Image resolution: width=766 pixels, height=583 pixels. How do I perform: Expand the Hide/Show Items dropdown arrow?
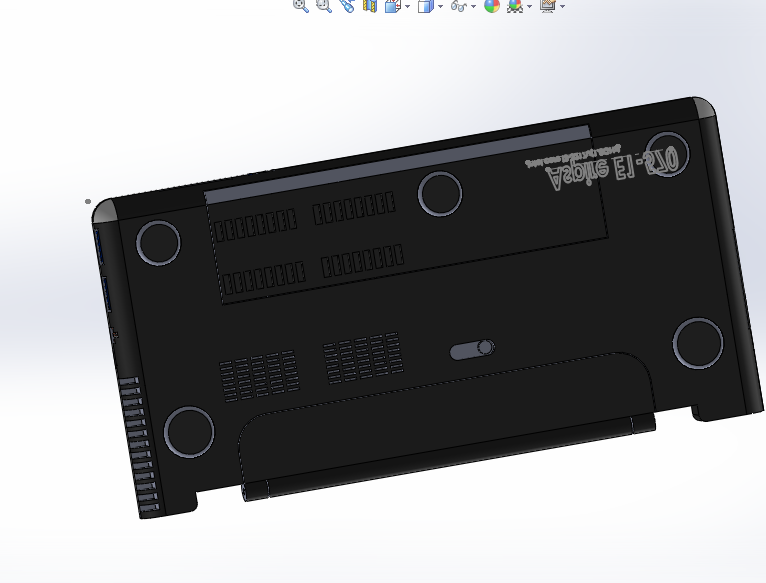(x=473, y=6)
